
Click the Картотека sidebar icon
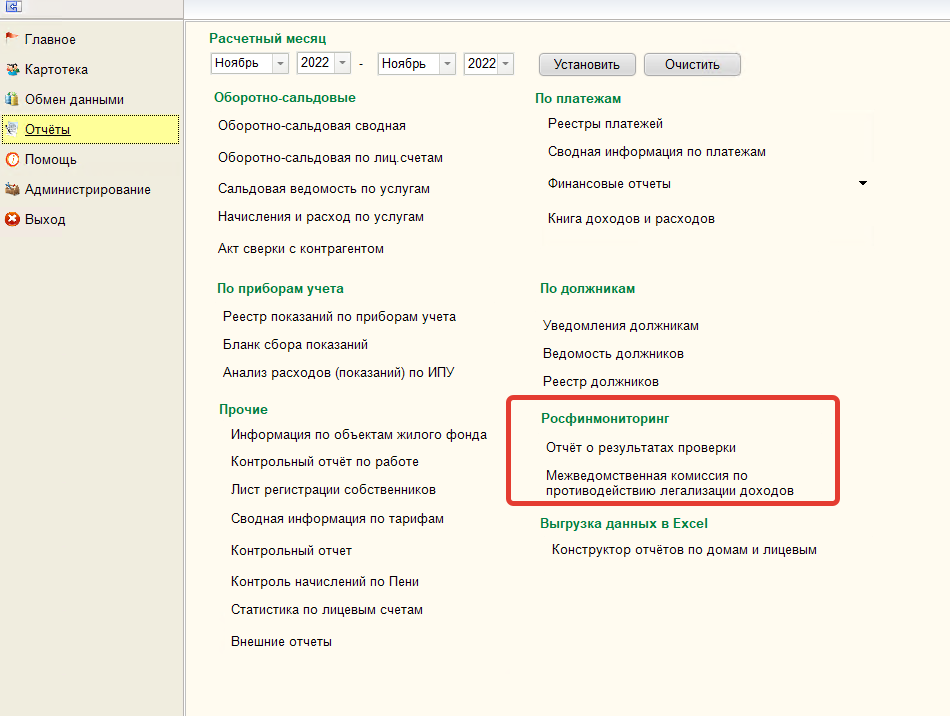click(12, 69)
